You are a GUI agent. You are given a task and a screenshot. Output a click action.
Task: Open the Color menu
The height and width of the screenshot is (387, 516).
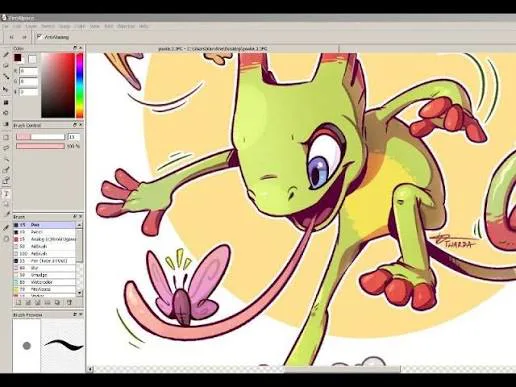coord(79,26)
